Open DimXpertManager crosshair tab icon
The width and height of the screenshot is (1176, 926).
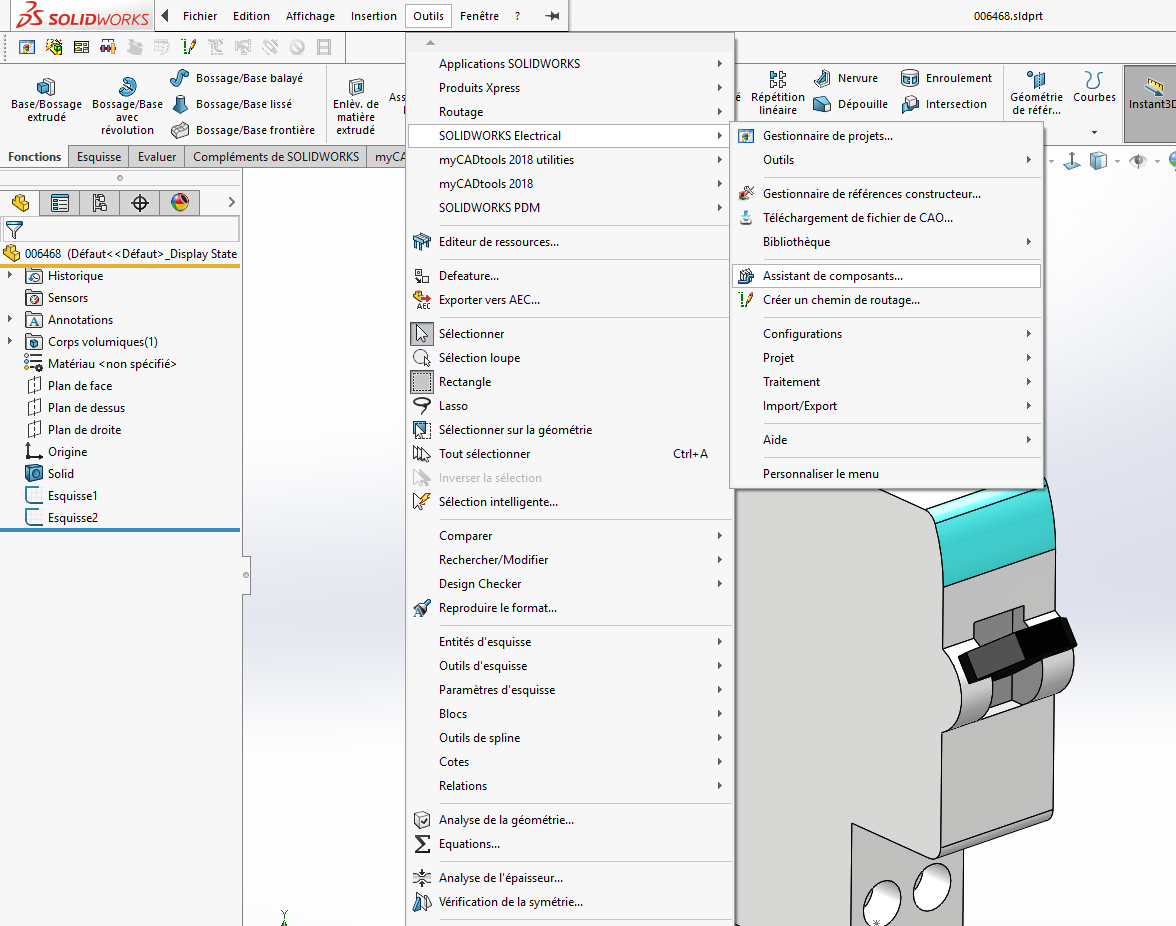pyautogui.click(x=140, y=202)
